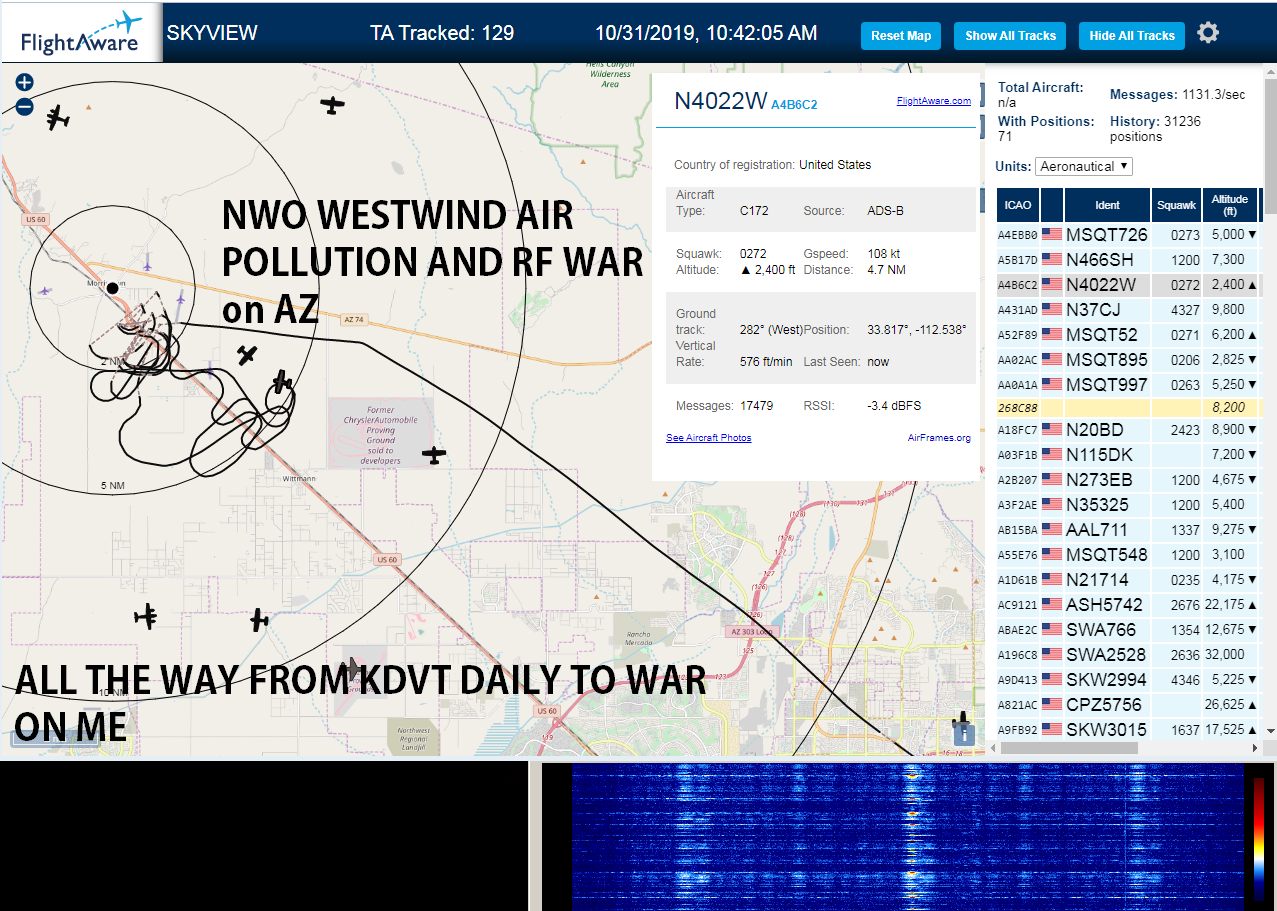
Task: Click ICAO code AB15BA in the table
Action: click(1018, 530)
